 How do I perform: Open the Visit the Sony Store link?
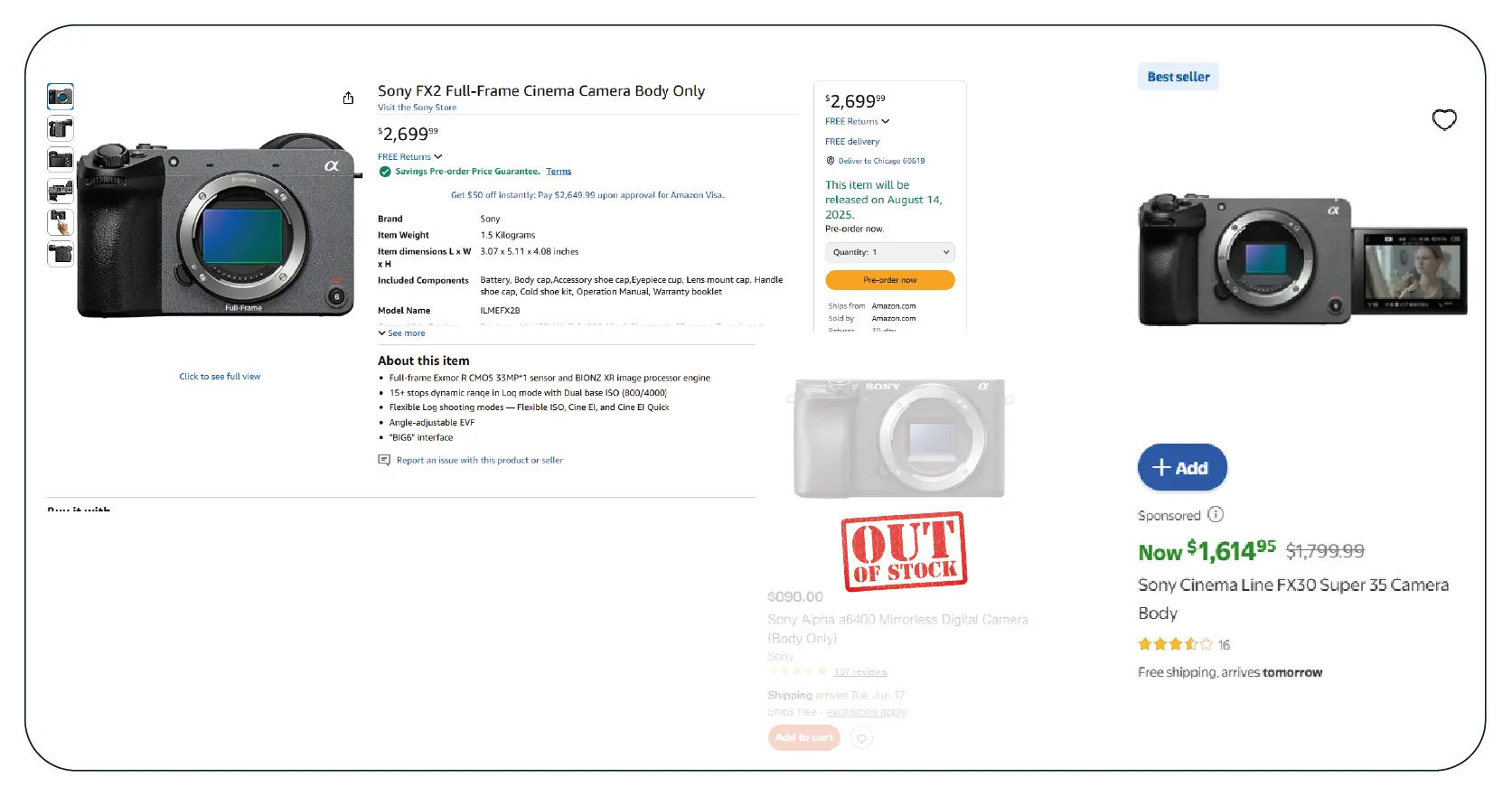(417, 108)
